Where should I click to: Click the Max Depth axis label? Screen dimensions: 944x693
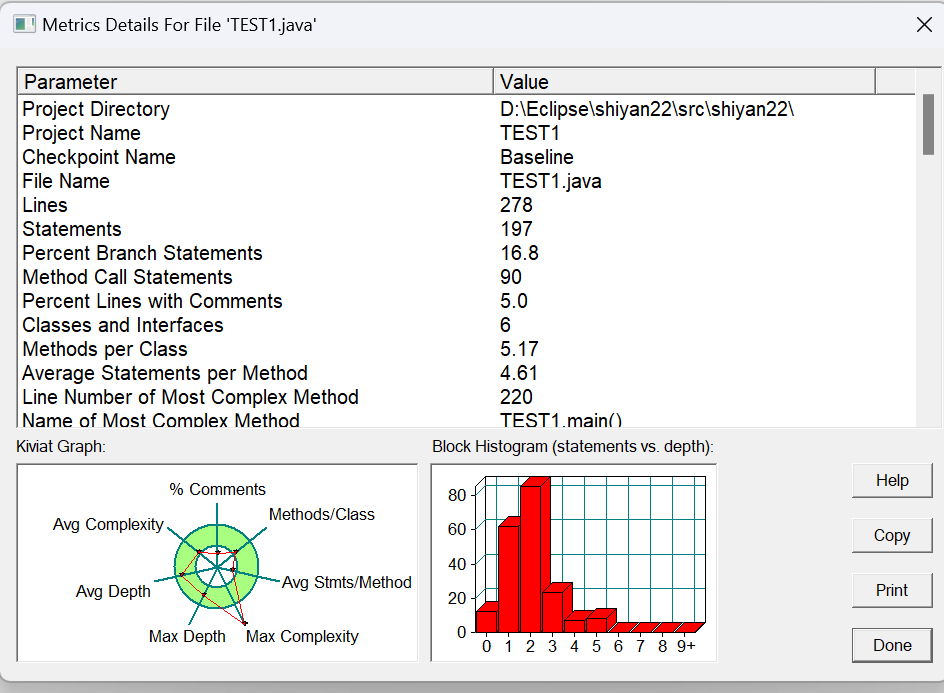tap(187, 636)
